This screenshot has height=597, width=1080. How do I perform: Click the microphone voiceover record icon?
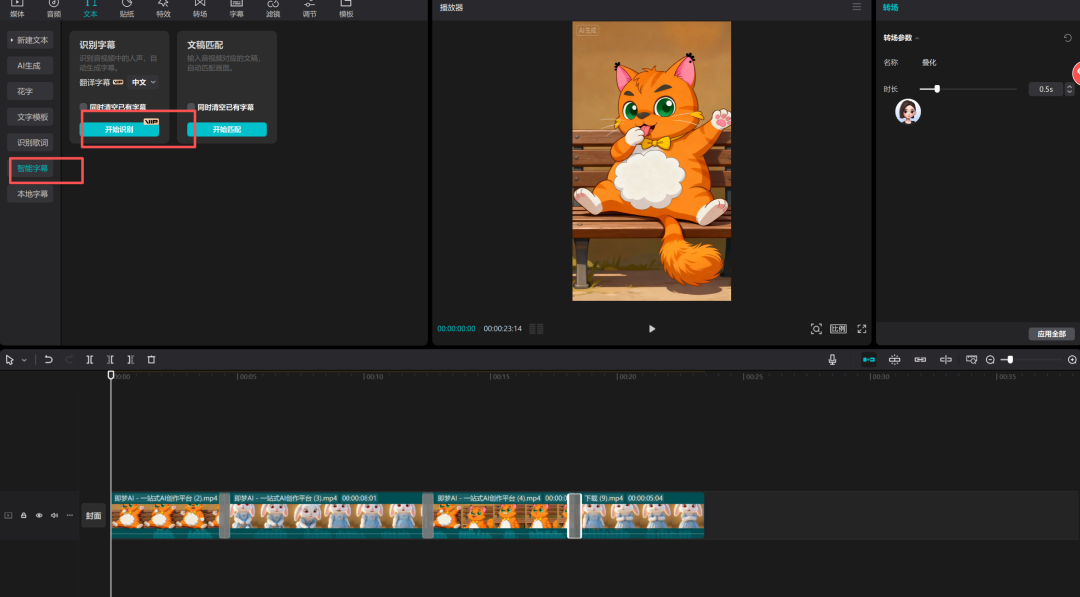(832, 359)
